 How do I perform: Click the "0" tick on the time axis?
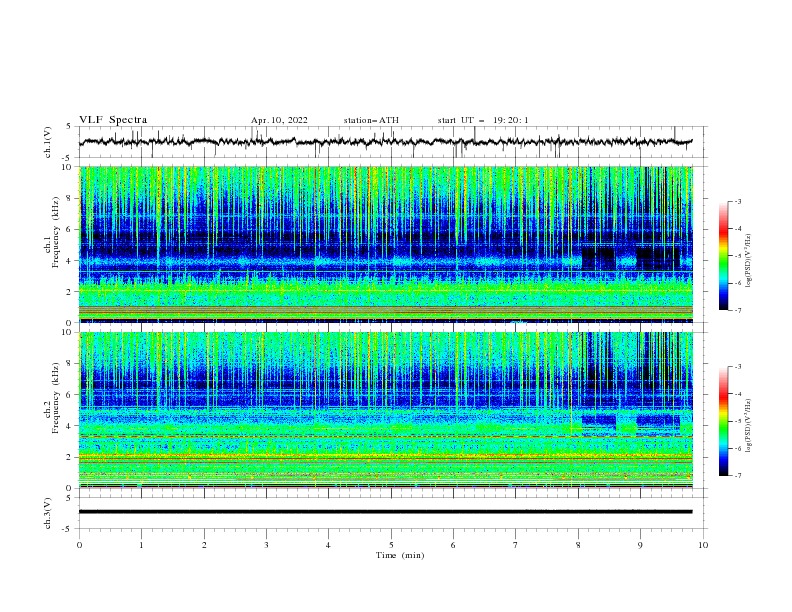pyautogui.click(x=79, y=545)
